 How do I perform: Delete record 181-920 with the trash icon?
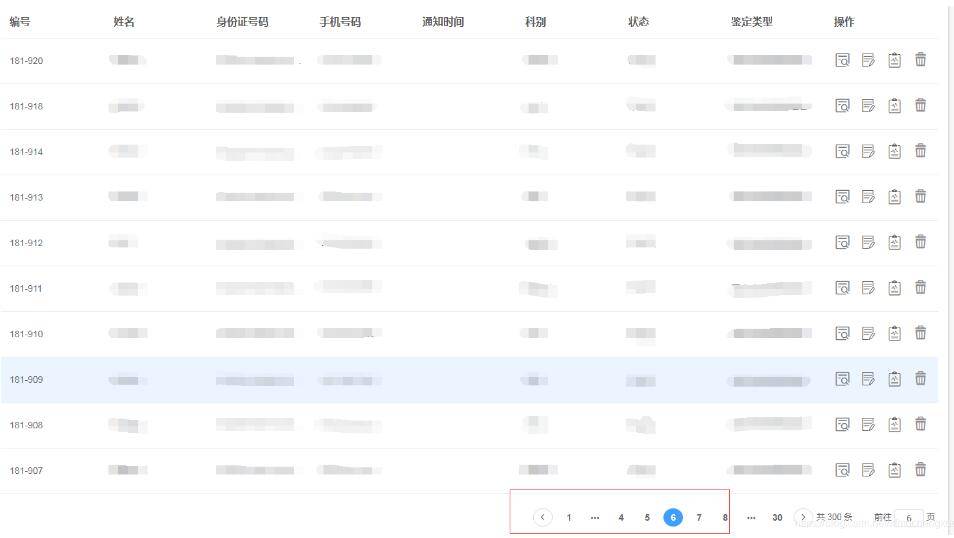921,60
